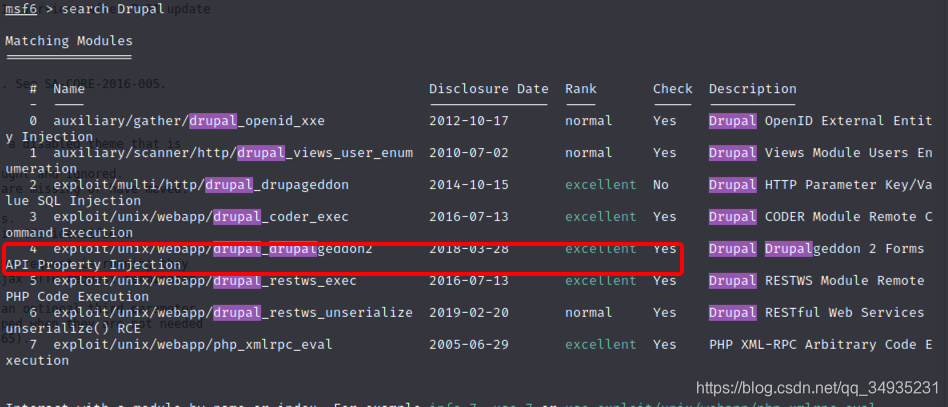The image size is (948, 407).
Task: Click the 'Matching Modules' heading
Action: 69,41
